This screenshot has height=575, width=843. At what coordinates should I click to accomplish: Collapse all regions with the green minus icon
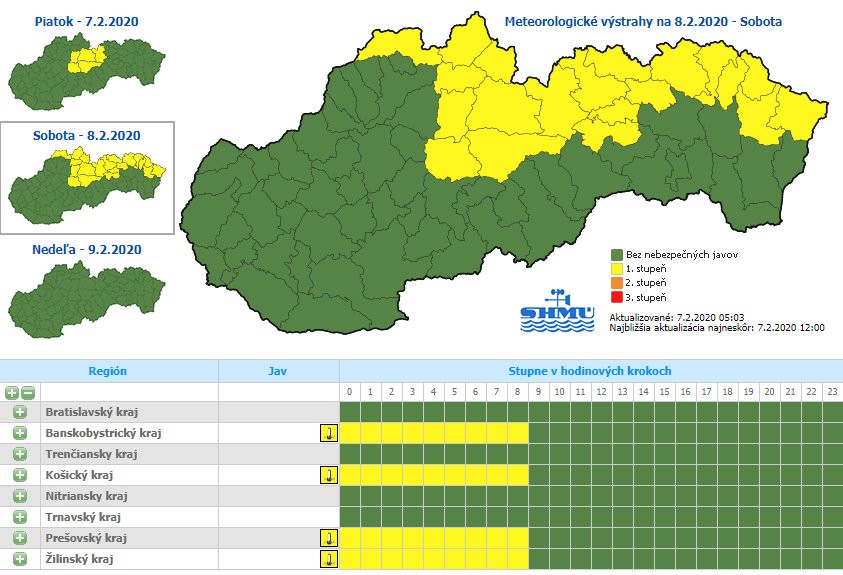pos(28,392)
